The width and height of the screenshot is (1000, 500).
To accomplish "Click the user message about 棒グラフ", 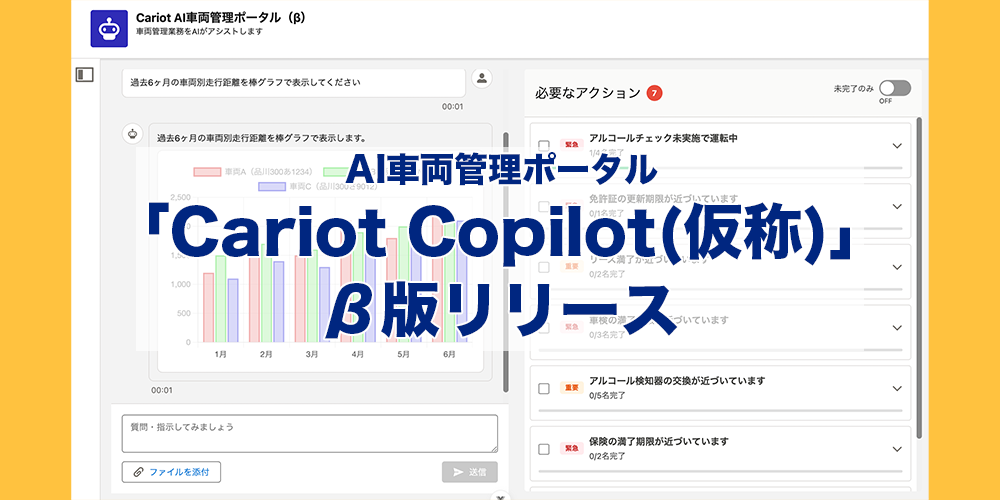I will click(294, 83).
